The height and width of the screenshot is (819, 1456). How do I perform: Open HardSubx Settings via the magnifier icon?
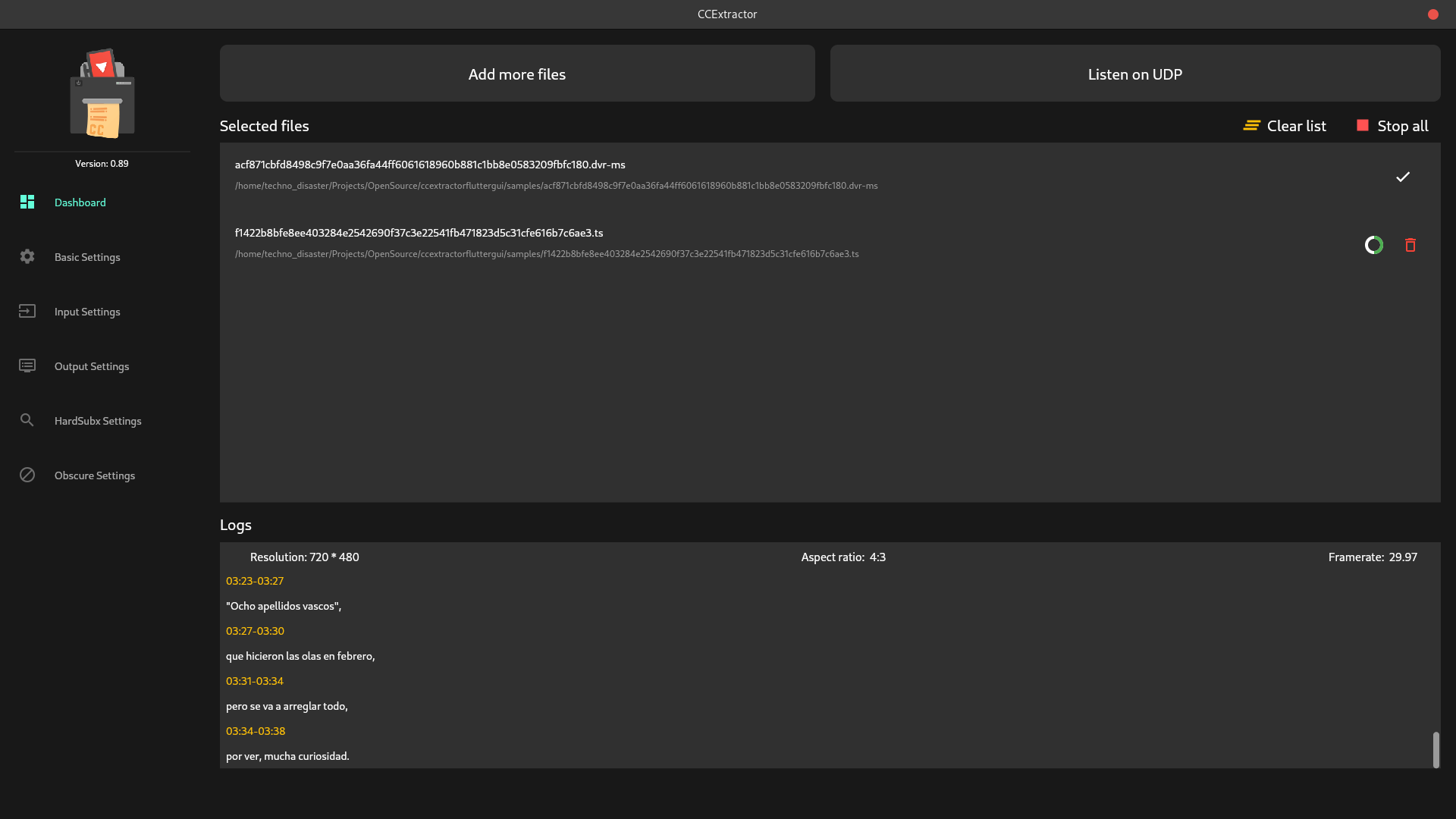tap(27, 420)
